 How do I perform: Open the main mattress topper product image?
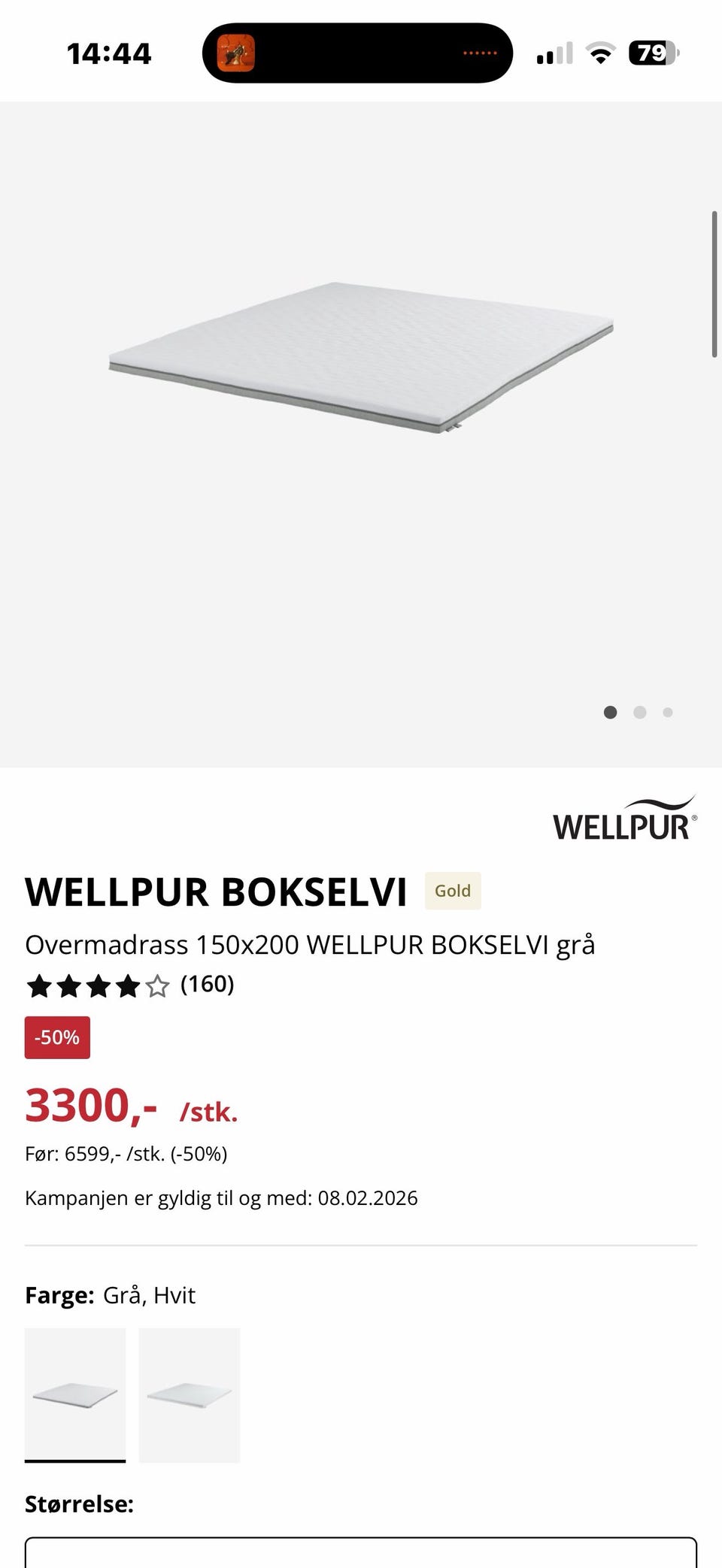pos(361,359)
